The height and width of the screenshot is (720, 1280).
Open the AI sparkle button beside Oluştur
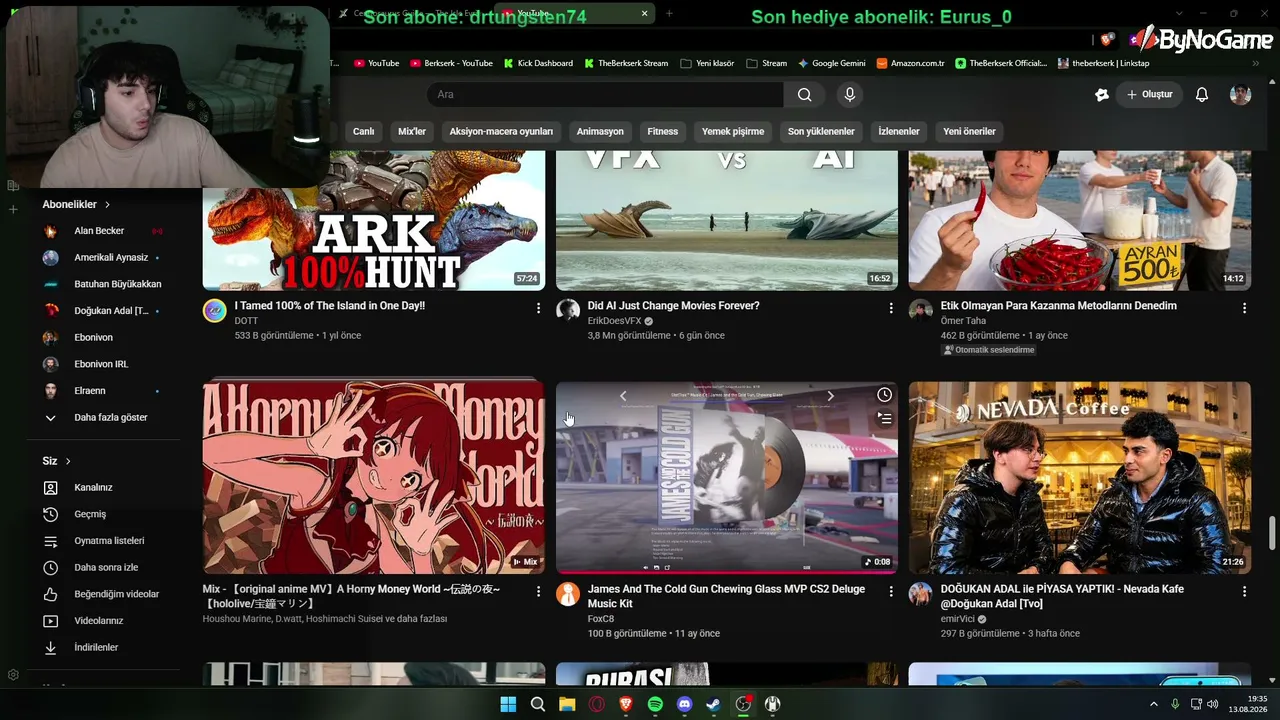(1102, 94)
